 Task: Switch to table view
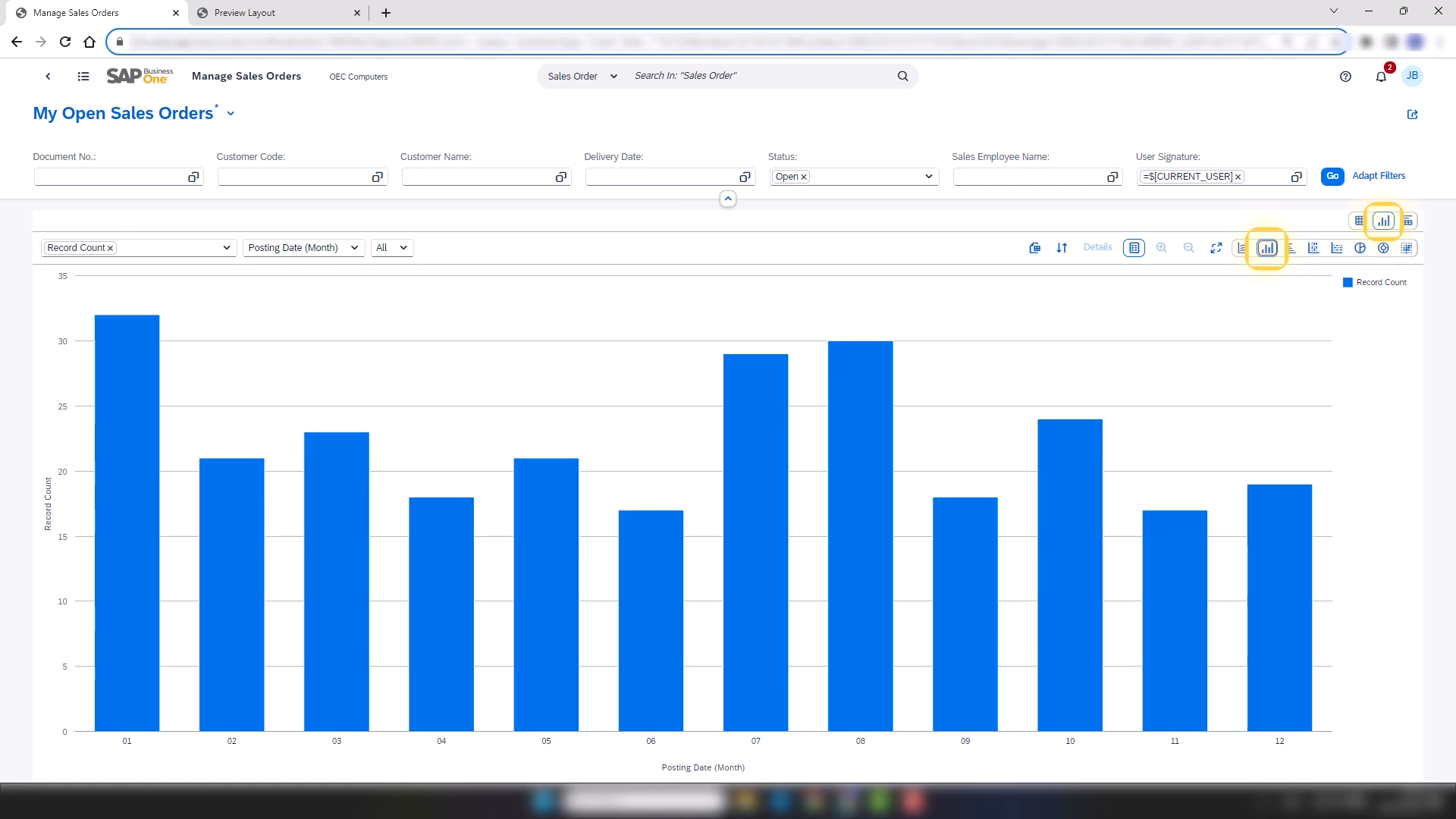1359,221
